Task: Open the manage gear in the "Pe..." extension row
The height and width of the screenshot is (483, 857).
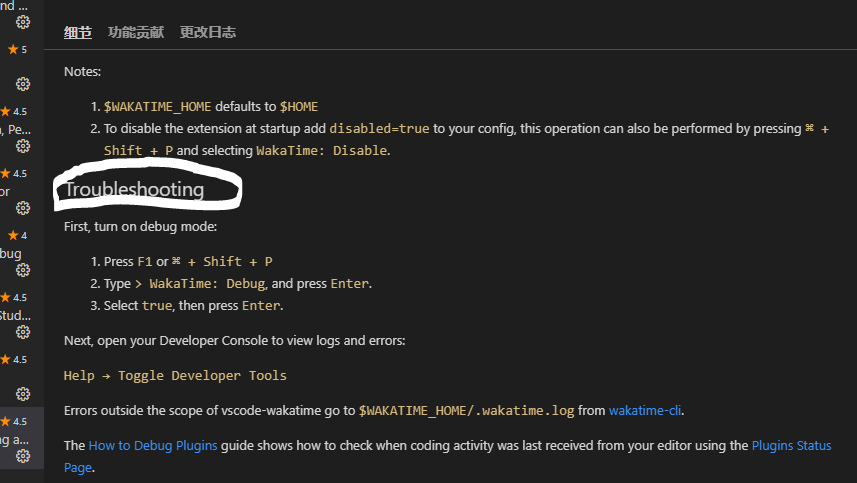Action: 23,146
